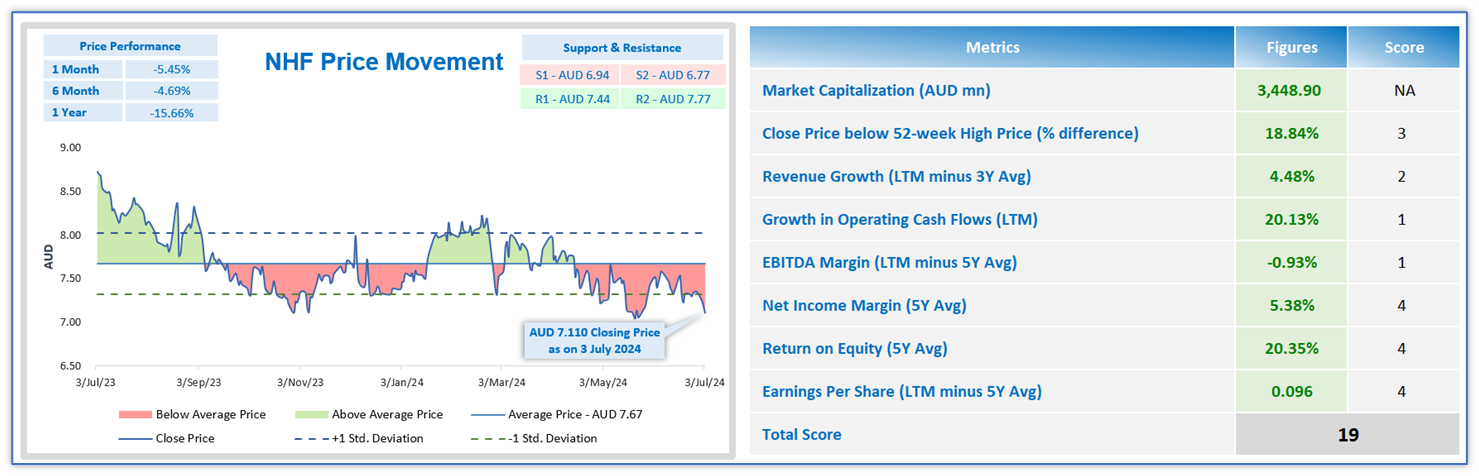
Task: Select the 20.13% cash flow figure
Action: (x=1290, y=219)
